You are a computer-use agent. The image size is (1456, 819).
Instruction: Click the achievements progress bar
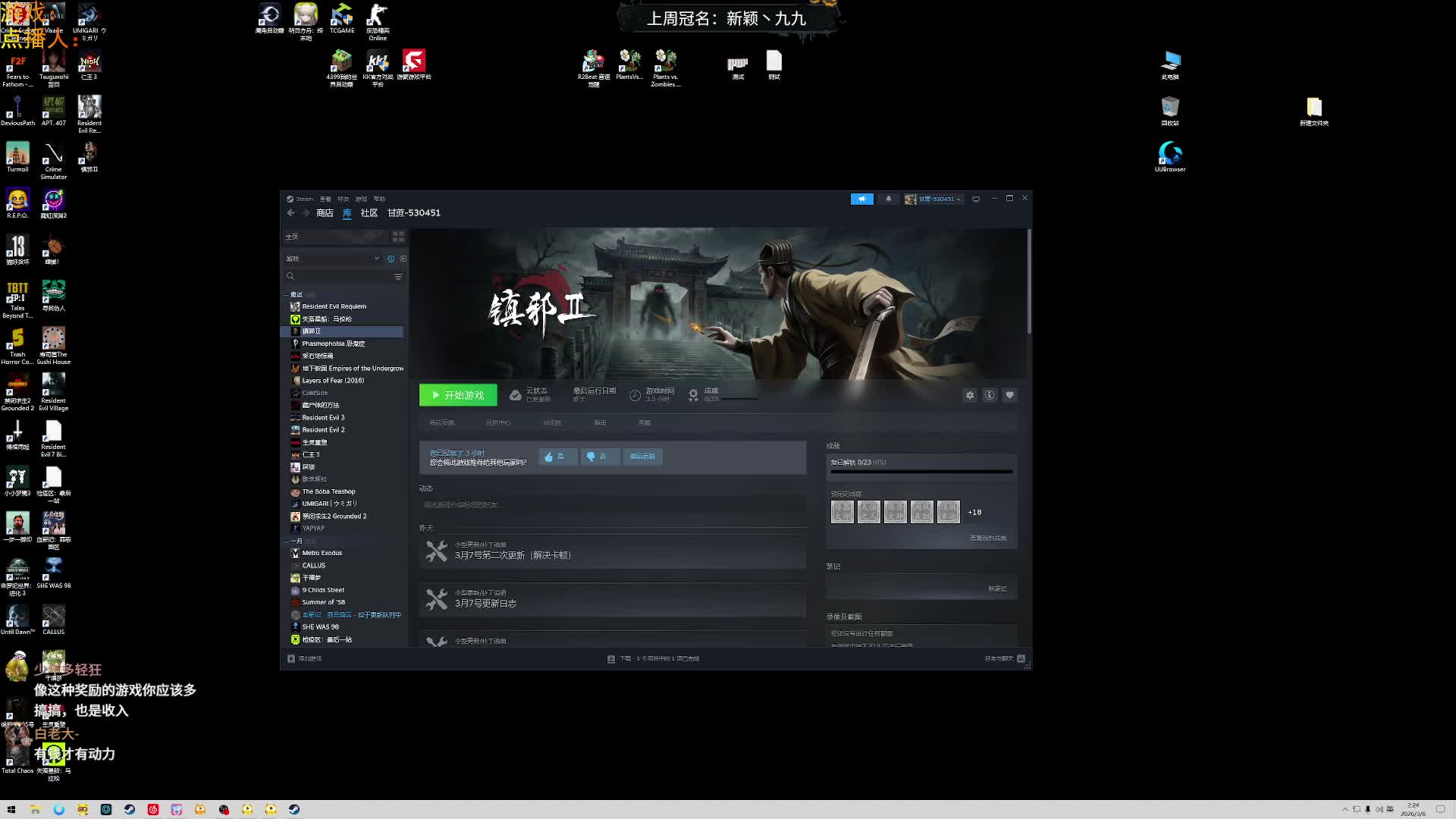tap(921, 472)
